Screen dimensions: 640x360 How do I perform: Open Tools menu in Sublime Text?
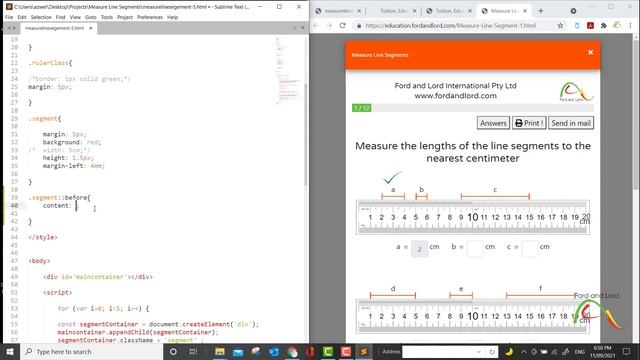click(x=107, y=17)
